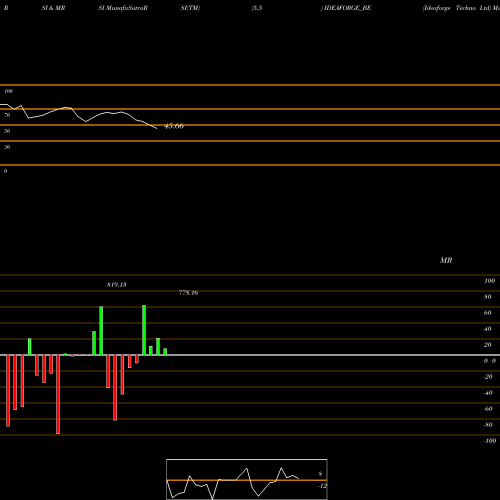
Task: Open the small preview chart at the bottom
Action: (x=247, y=479)
